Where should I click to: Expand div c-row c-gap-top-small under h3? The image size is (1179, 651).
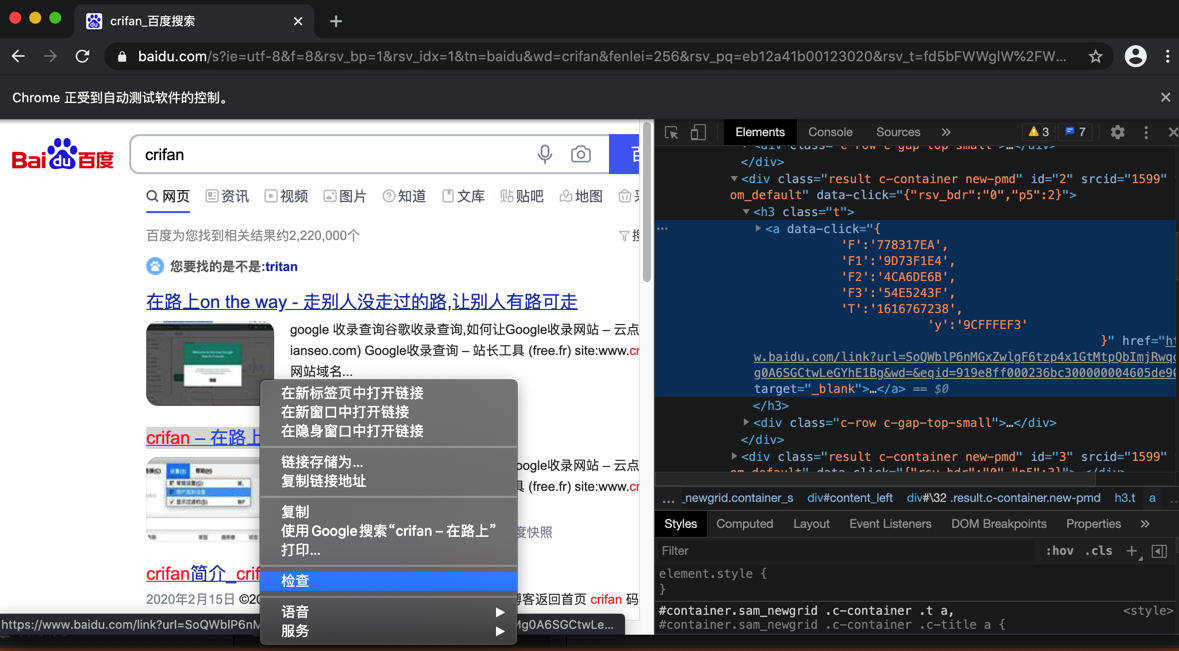coord(746,422)
